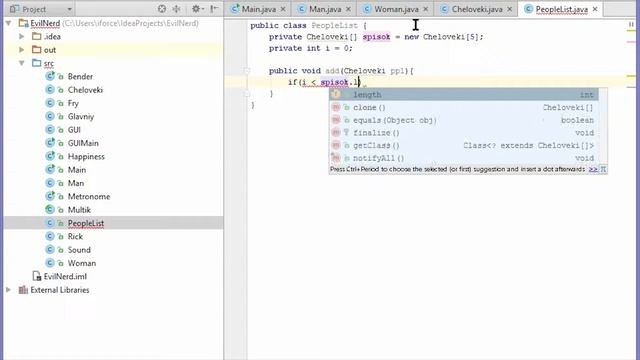The image size is (640, 360).
Task: Click the Metronome class icon
Action: coord(50,196)
